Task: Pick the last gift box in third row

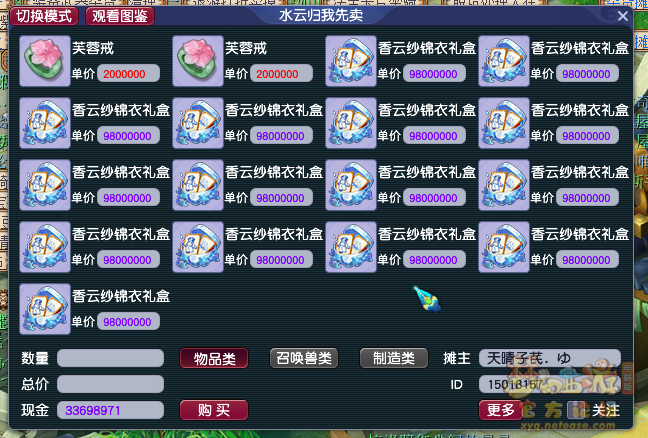Action: tap(503, 185)
